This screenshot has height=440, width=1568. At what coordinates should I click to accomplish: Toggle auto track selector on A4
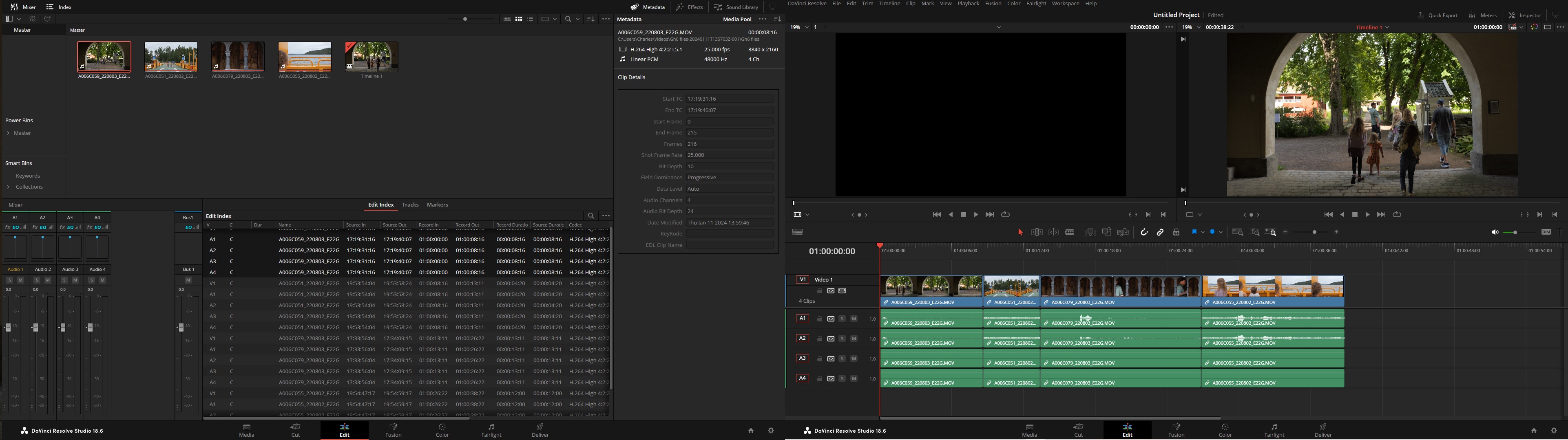[831, 378]
